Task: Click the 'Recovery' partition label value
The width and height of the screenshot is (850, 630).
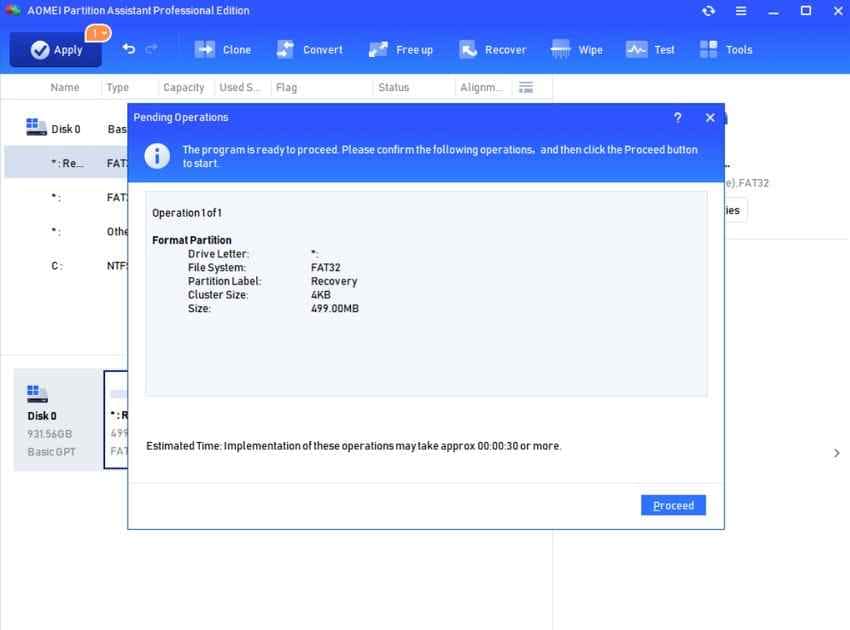Action: [x=334, y=281]
